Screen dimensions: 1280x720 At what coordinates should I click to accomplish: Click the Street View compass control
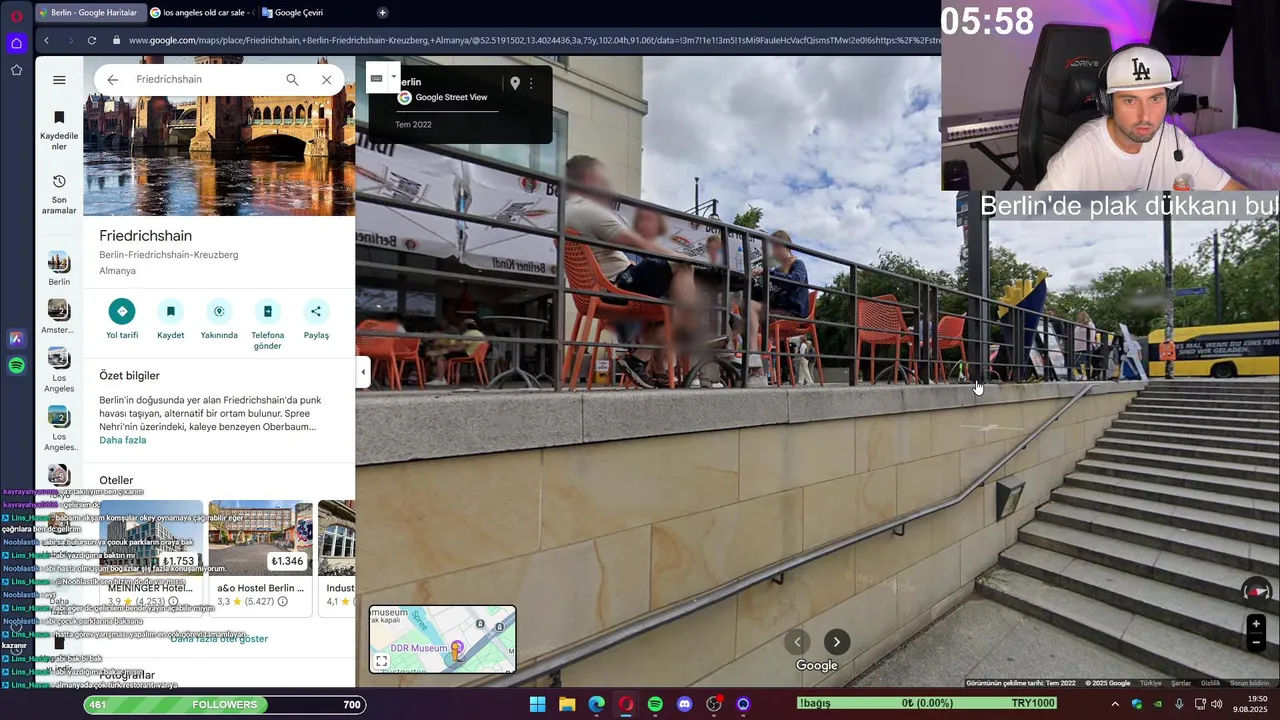coord(1257,591)
